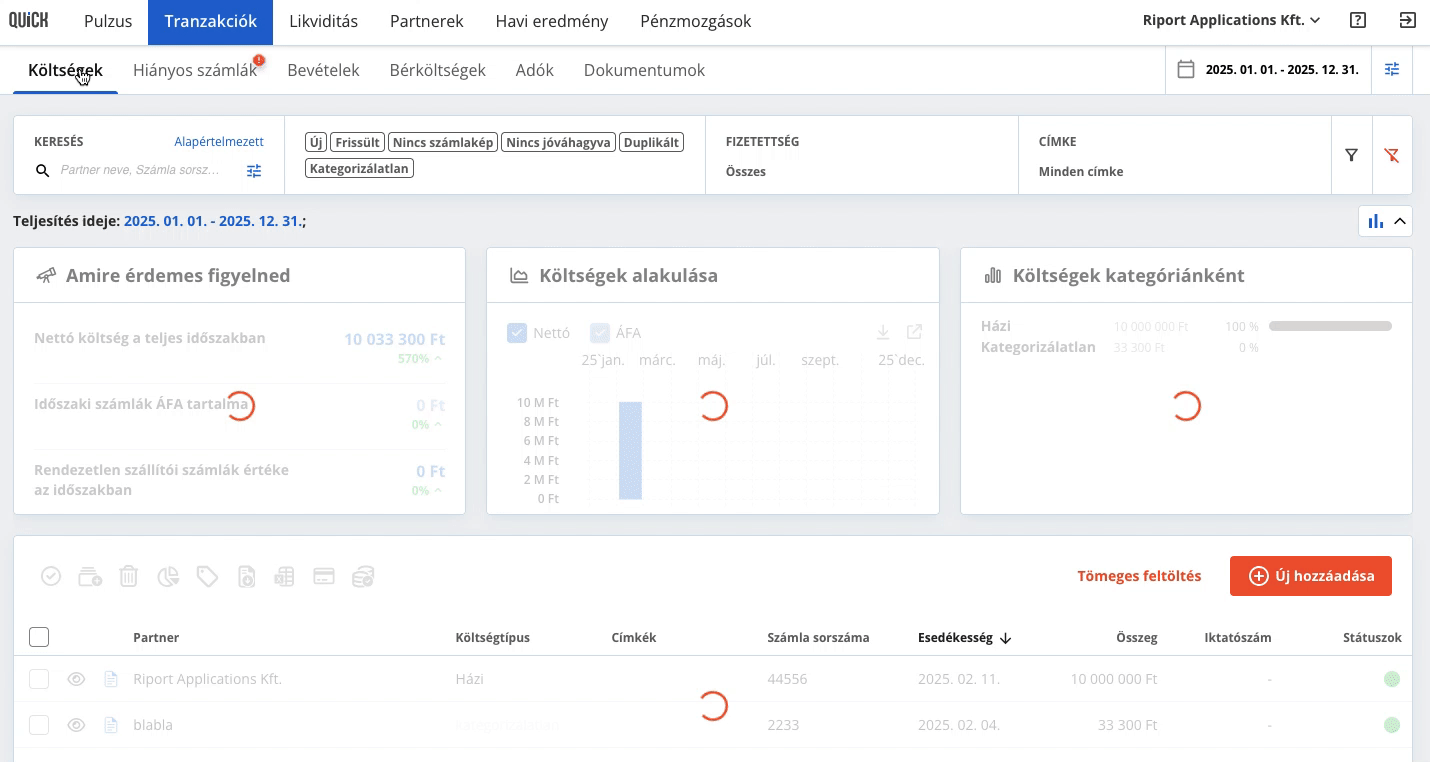Viewport: 1430px width, 762px height.
Task: Open the calendar icon beside date range
Action: click(1186, 70)
